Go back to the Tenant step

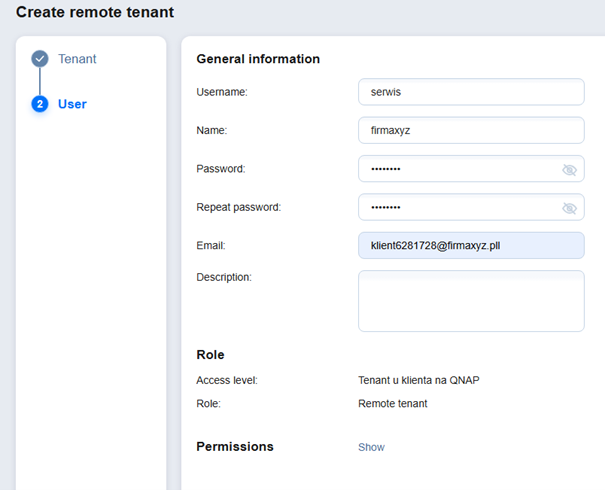click(x=77, y=59)
